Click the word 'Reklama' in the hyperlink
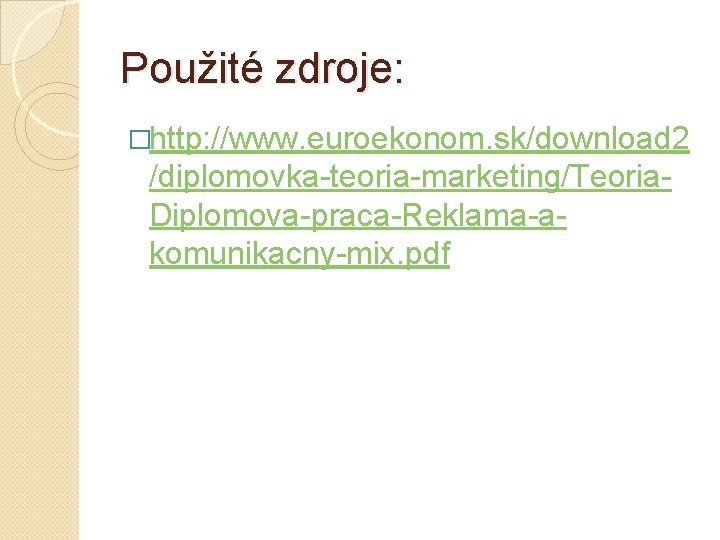 (465, 215)
